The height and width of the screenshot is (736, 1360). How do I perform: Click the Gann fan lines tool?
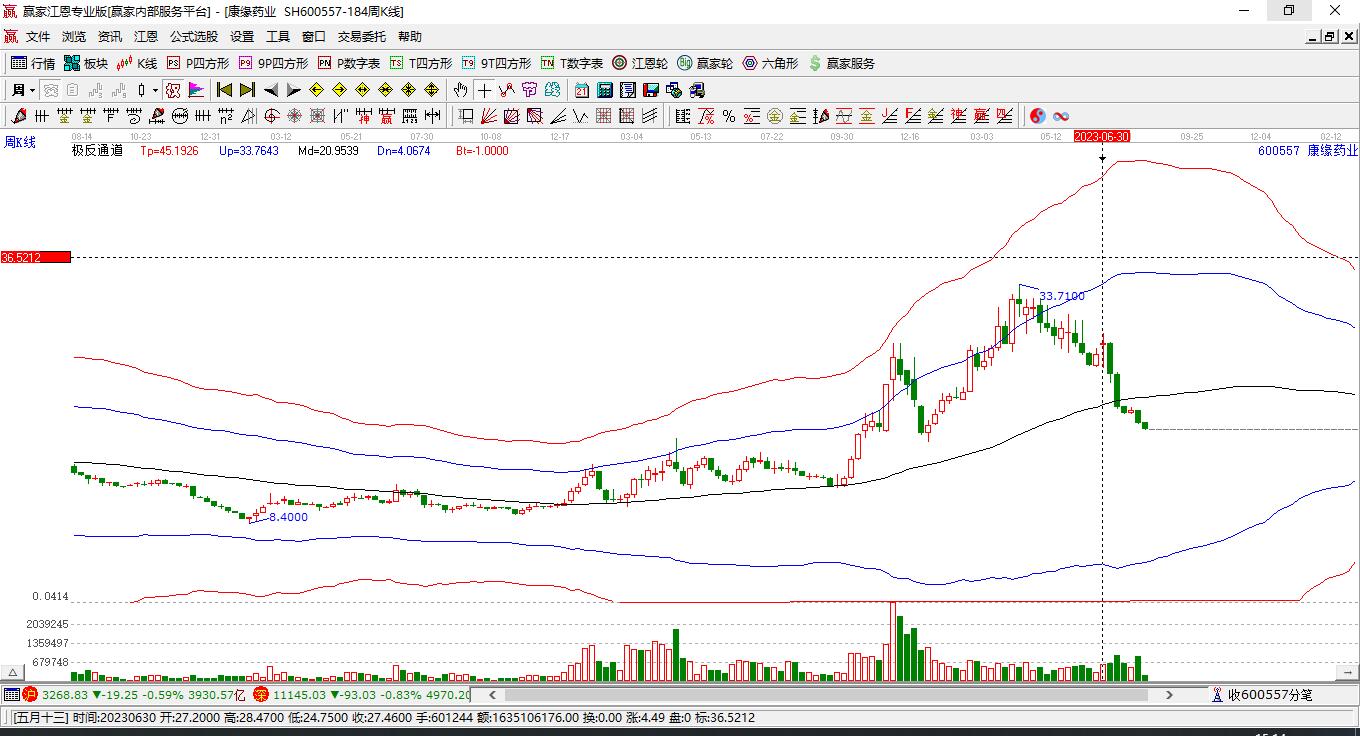pos(489,116)
